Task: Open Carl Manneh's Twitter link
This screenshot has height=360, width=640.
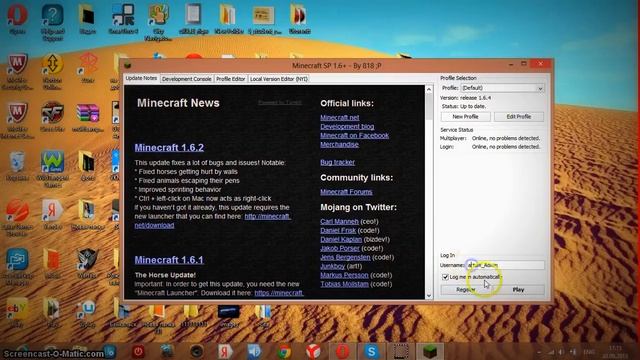Action: 339,221
